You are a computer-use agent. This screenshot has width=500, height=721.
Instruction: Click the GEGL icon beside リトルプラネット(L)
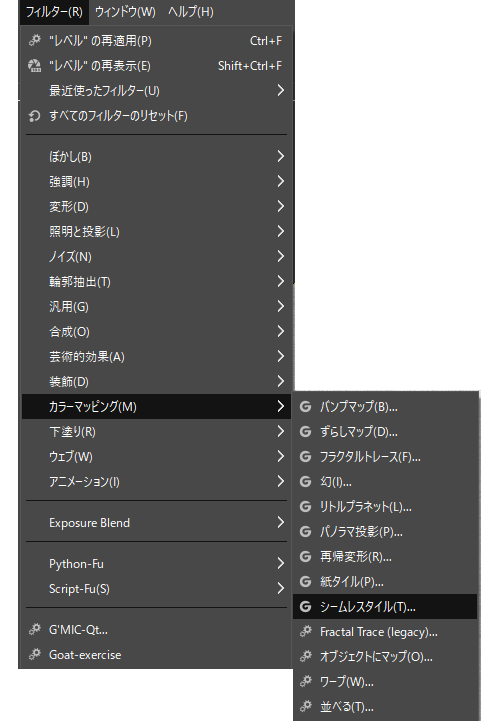click(305, 507)
